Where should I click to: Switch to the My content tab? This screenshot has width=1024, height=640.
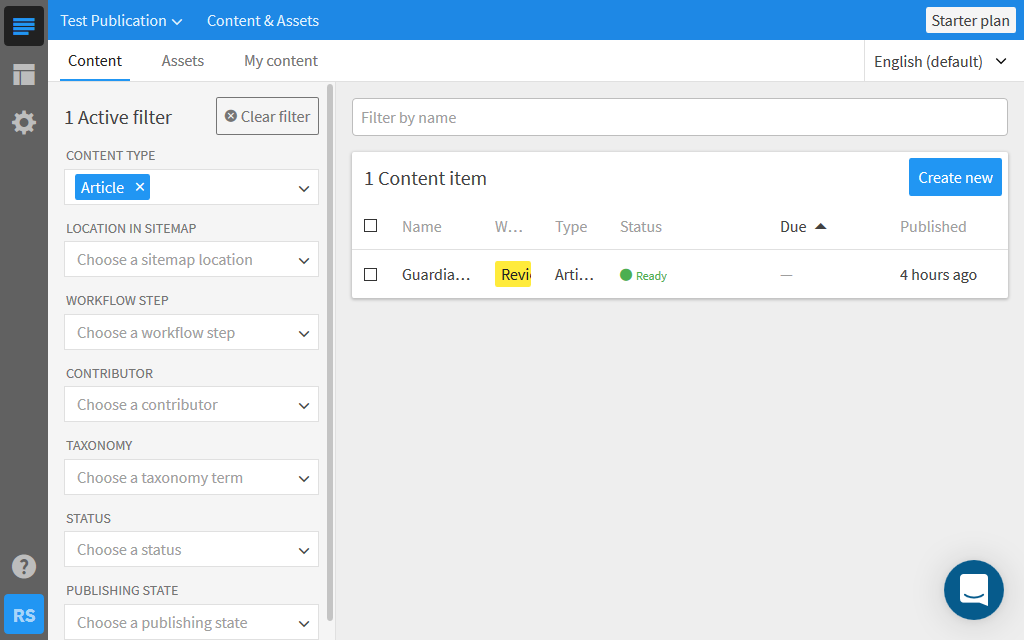(281, 61)
